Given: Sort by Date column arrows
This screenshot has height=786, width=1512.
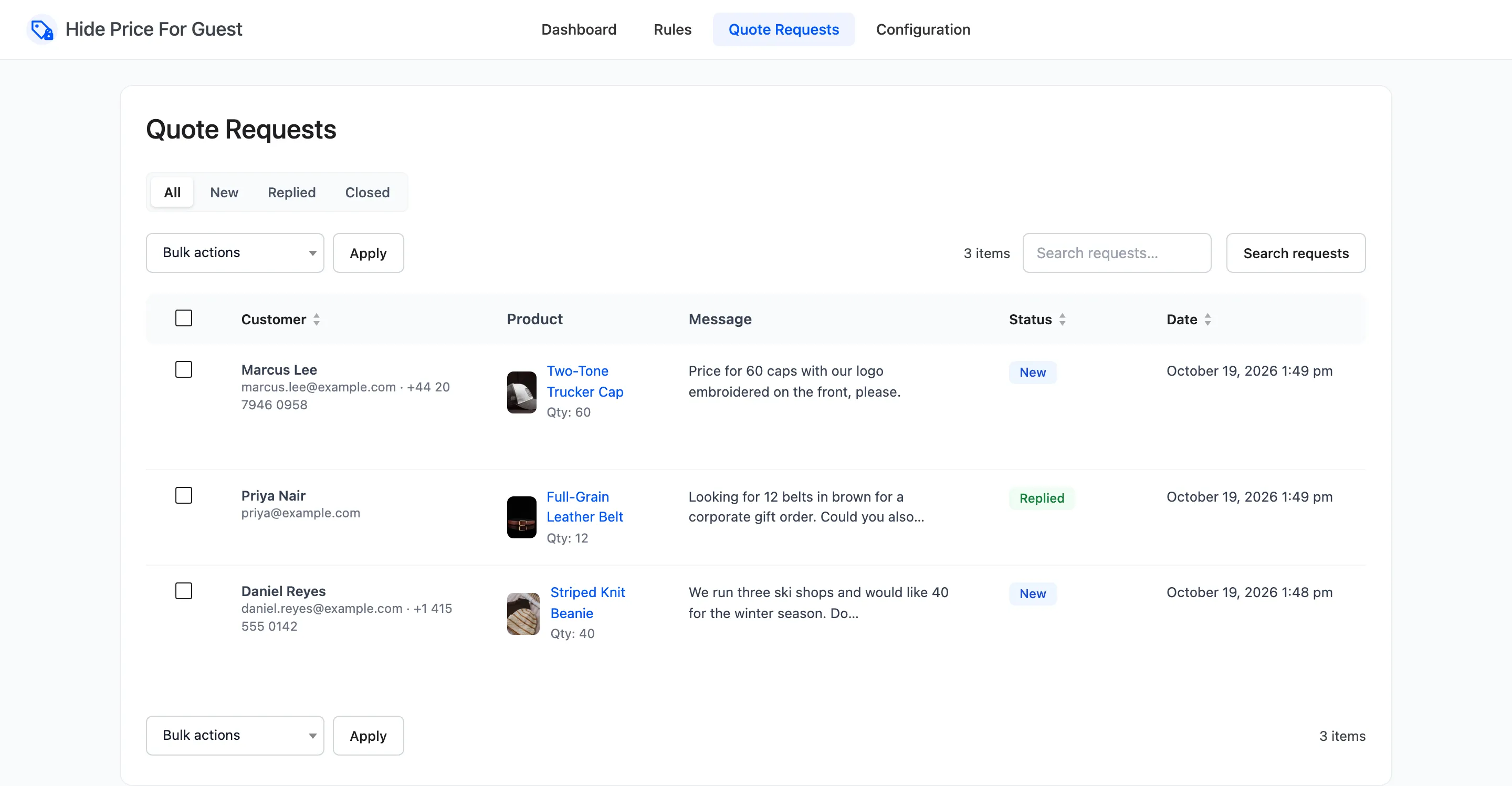Looking at the screenshot, I should (1207, 319).
